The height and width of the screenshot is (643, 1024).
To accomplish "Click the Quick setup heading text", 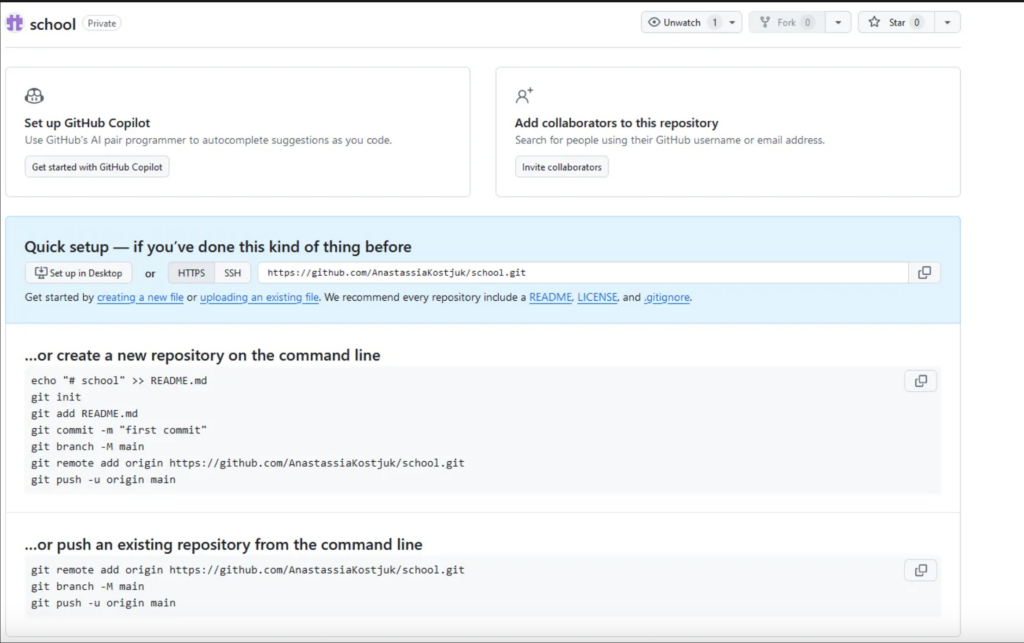I will [218, 247].
